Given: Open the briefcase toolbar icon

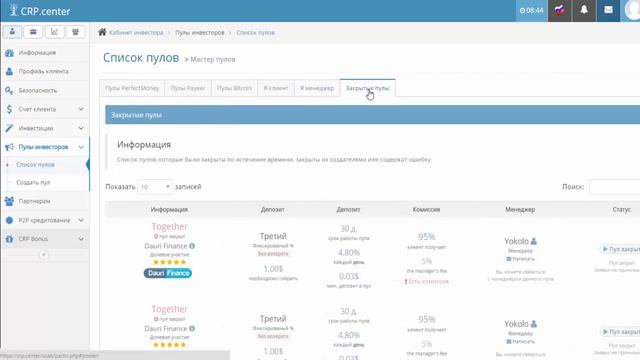Looking at the screenshot, I should click(33, 31).
